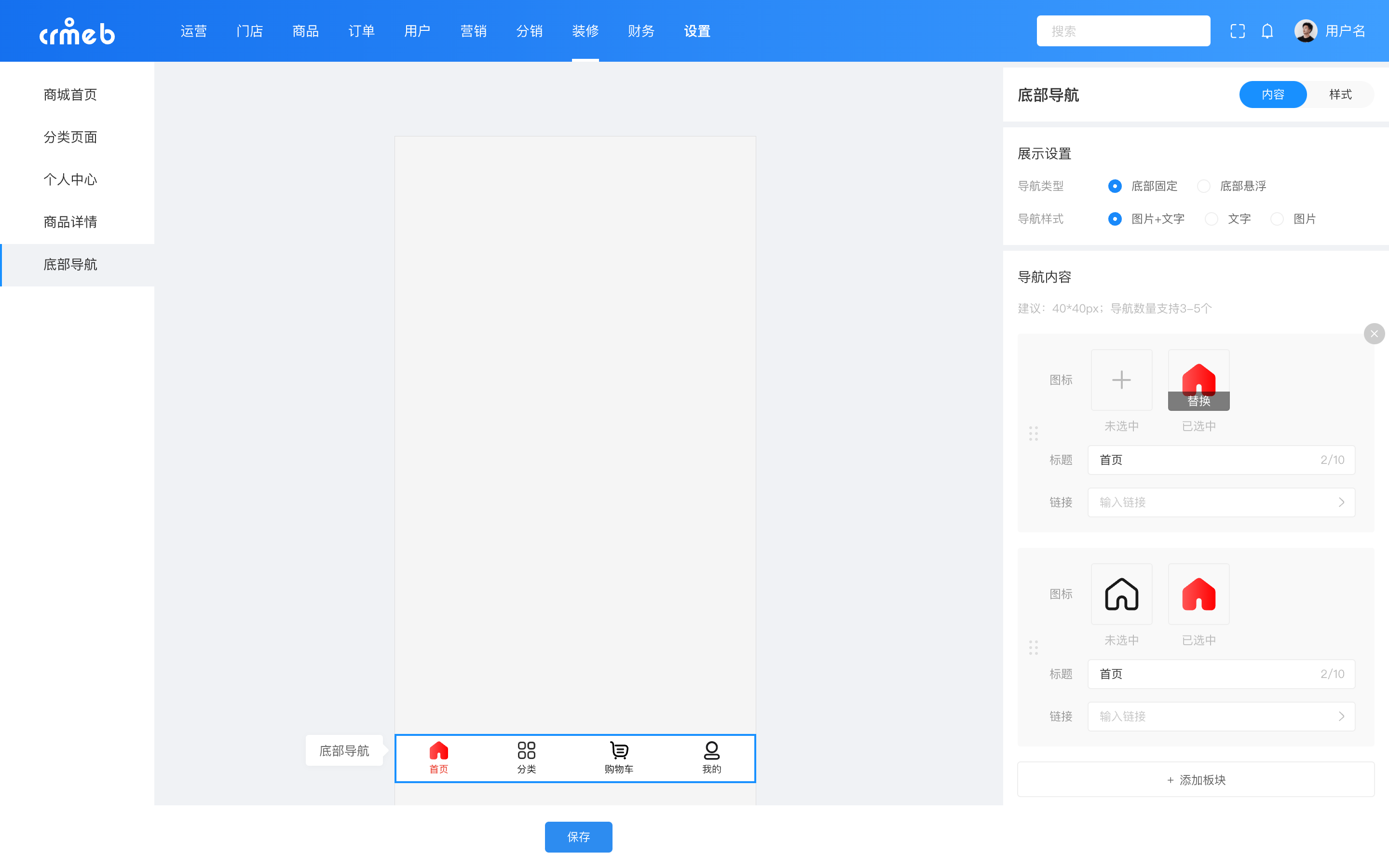Viewport: 1389px width, 868px height.
Task: Click 添加板块 to add a block
Action: [x=1196, y=780]
